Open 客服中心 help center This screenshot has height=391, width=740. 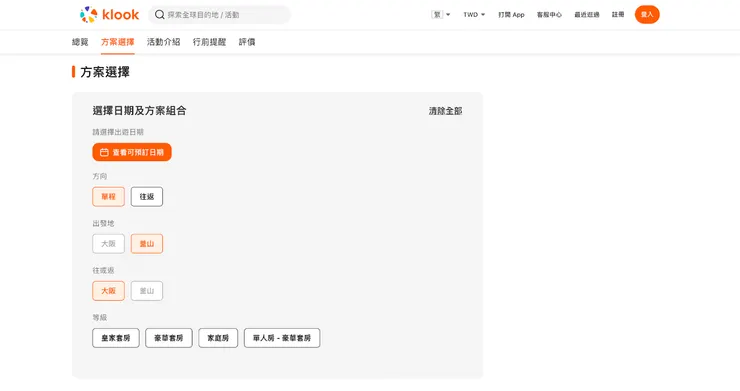coord(549,15)
